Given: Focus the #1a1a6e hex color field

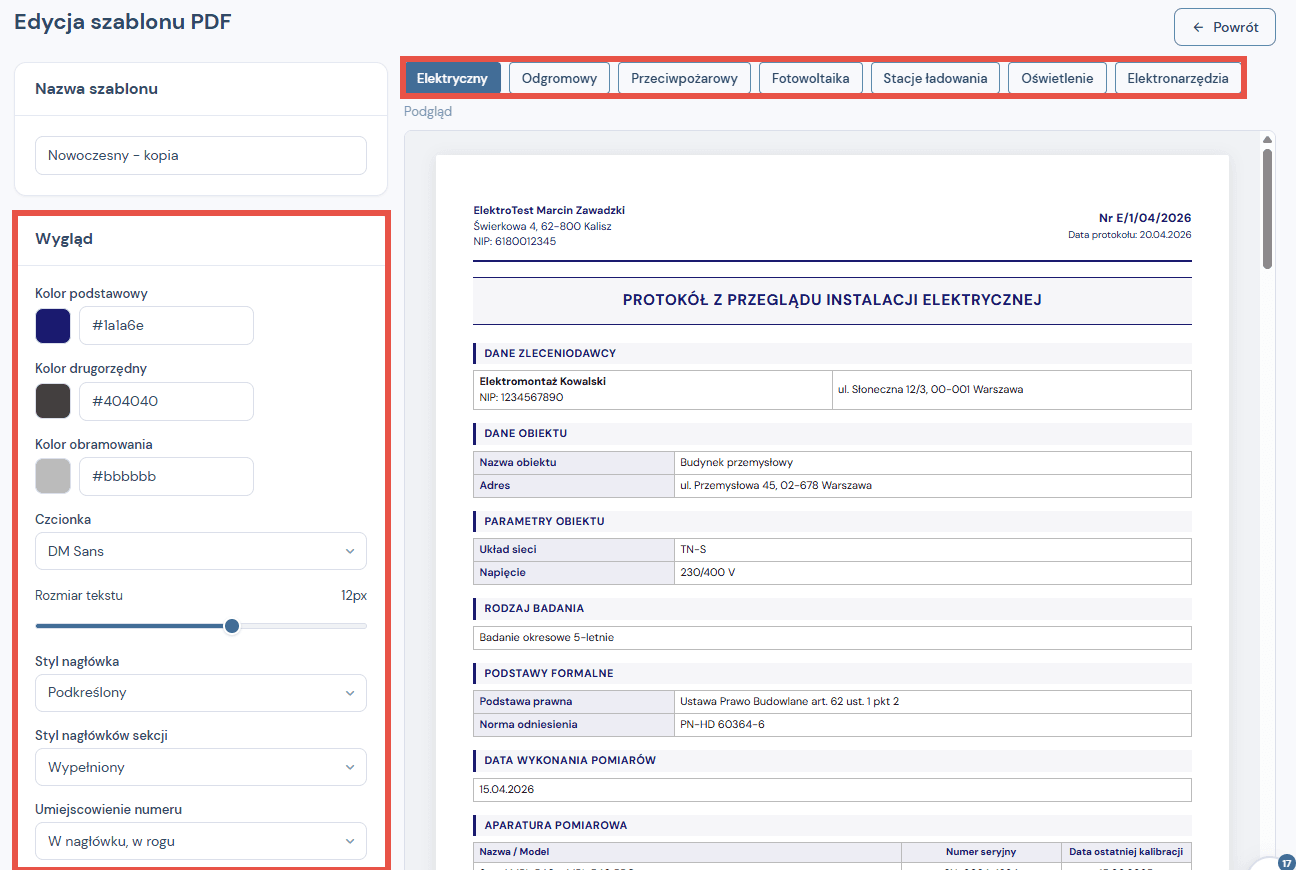Looking at the screenshot, I should (x=166, y=326).
